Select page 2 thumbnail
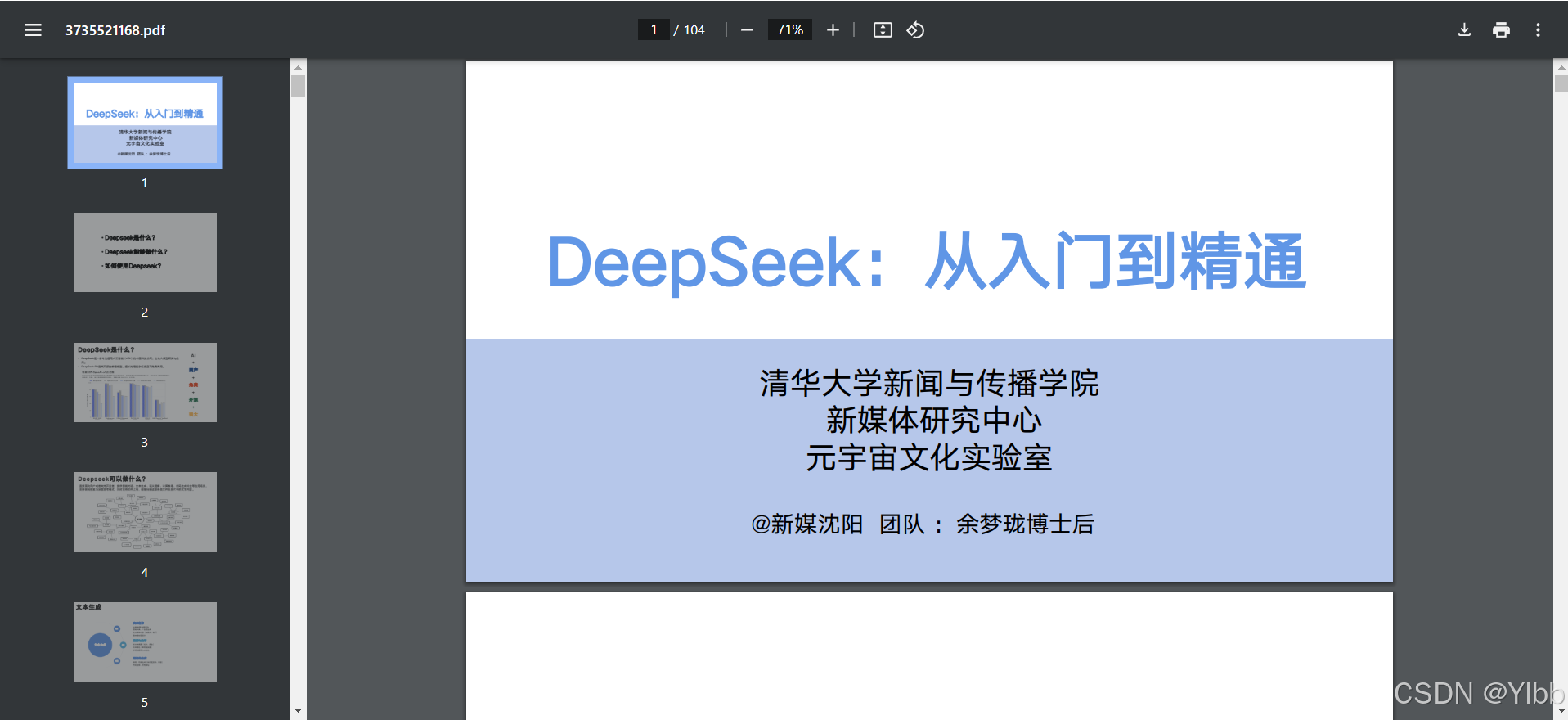The height and width of the screenshot is (720, 1568). [145, 252]
